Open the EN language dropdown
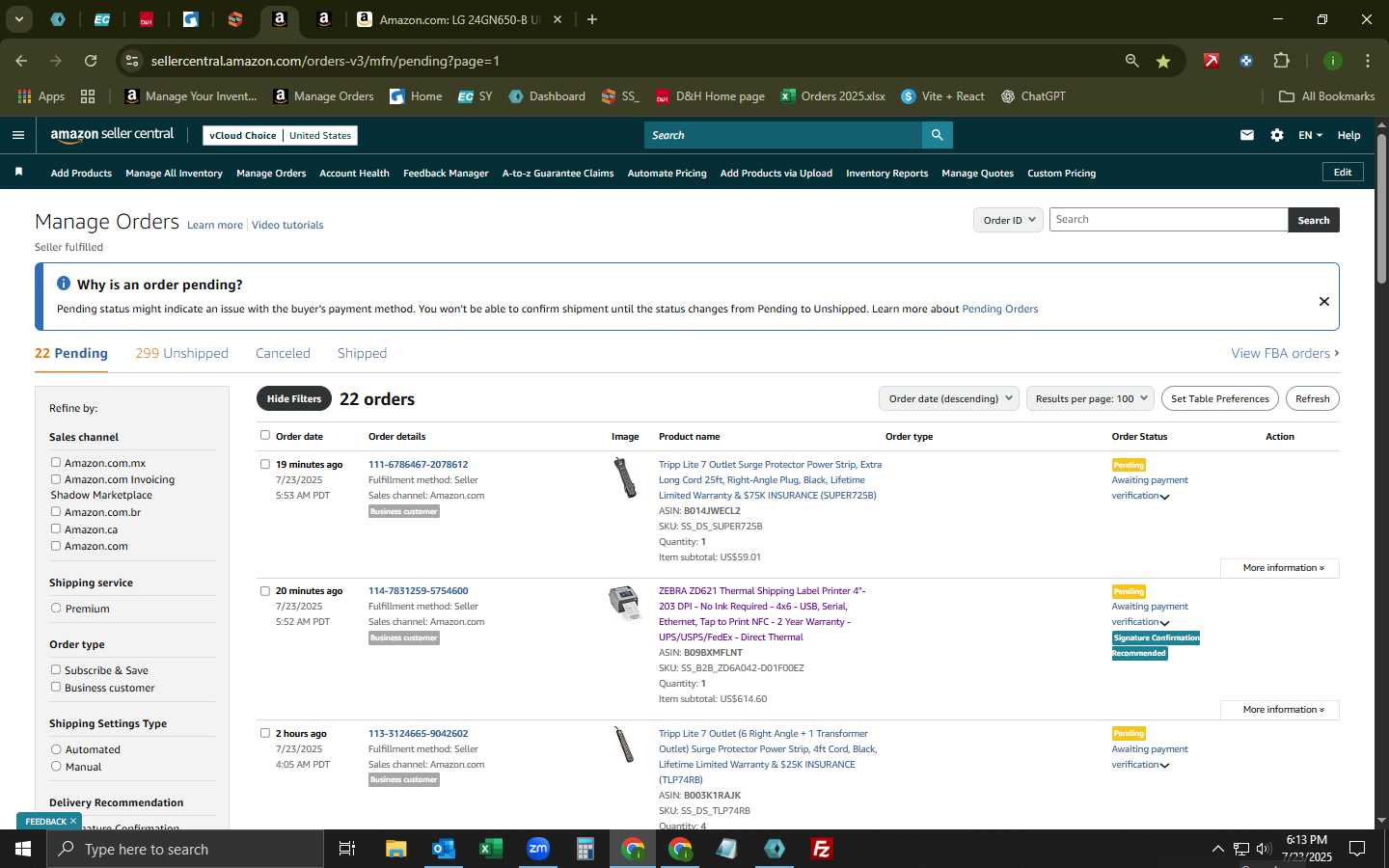1389x868 pixels. tap(1310, 135)
